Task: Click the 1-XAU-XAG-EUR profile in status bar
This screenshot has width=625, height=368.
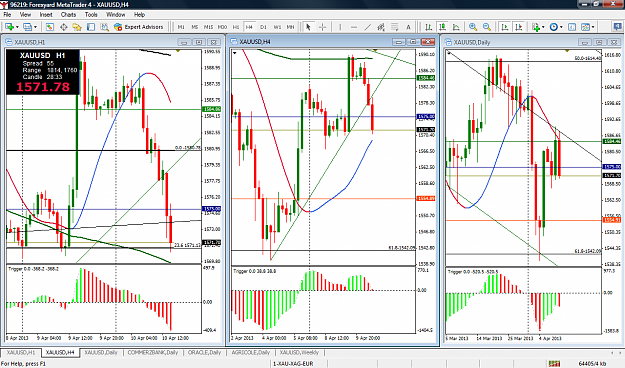Action: pyautogui.click(x=293, y=364)
